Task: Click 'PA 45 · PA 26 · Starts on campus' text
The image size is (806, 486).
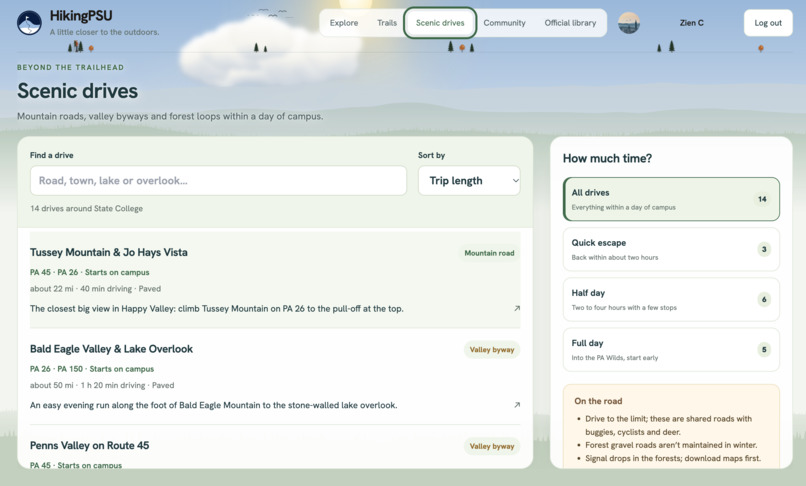Action: 89,273
